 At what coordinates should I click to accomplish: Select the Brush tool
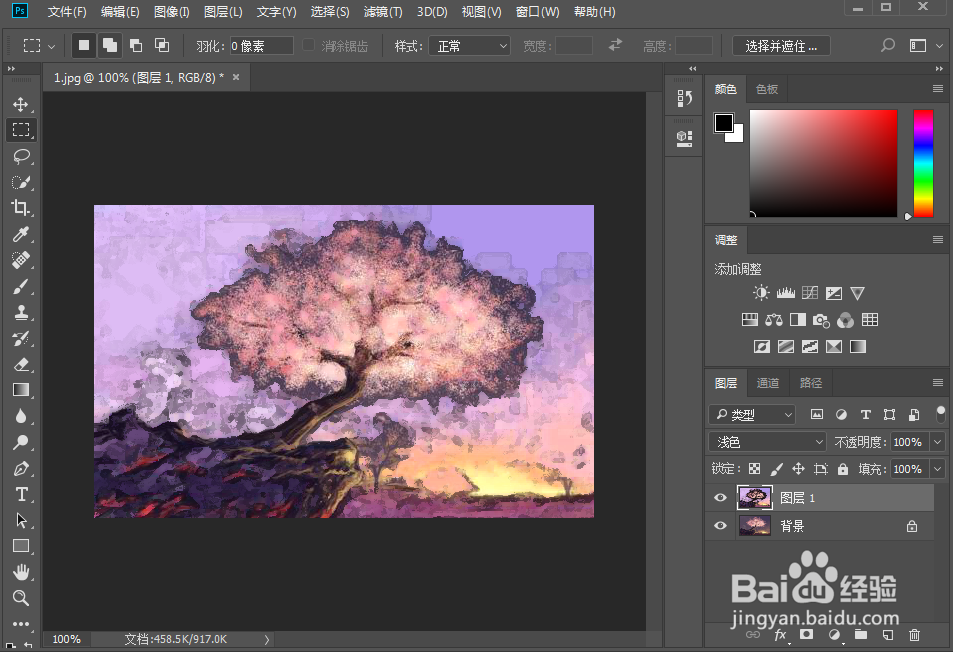(x=21, y=286)
